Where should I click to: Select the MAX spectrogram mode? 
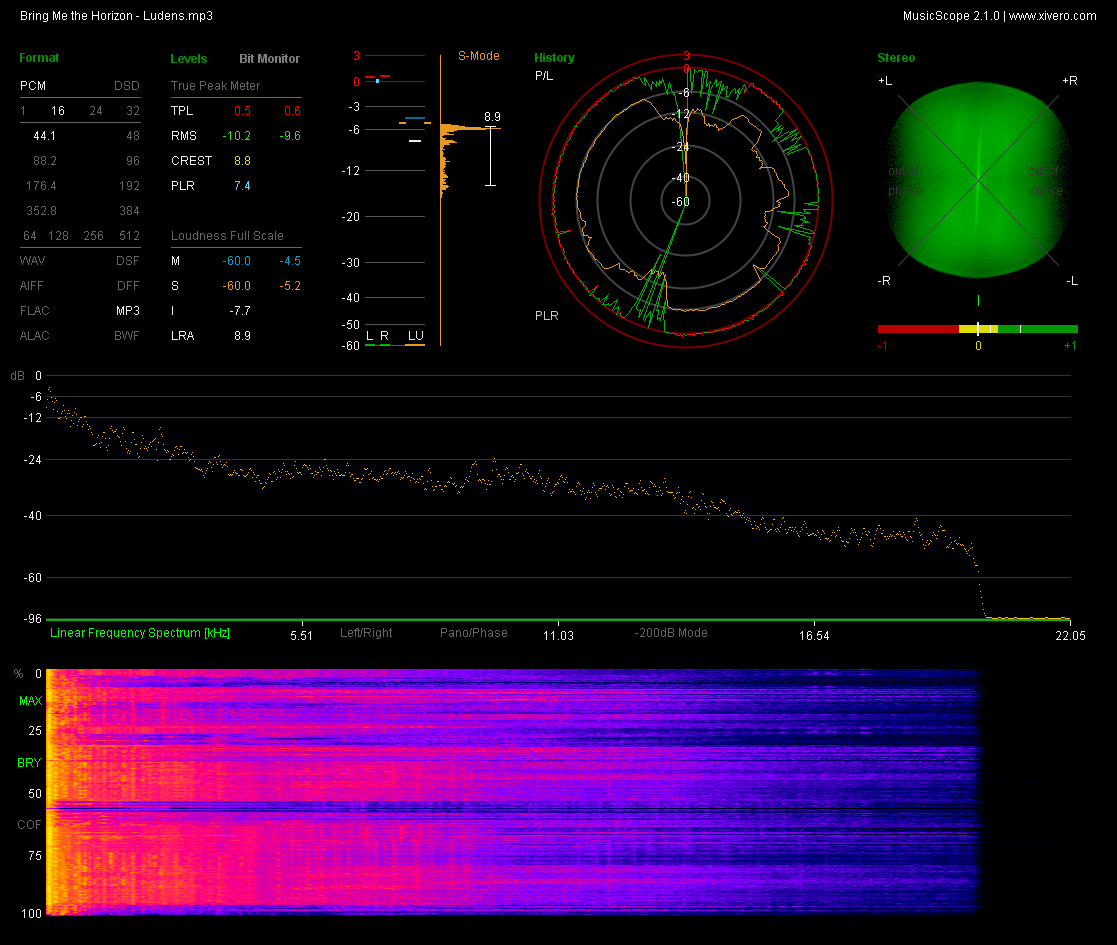(x=31, y=701)
